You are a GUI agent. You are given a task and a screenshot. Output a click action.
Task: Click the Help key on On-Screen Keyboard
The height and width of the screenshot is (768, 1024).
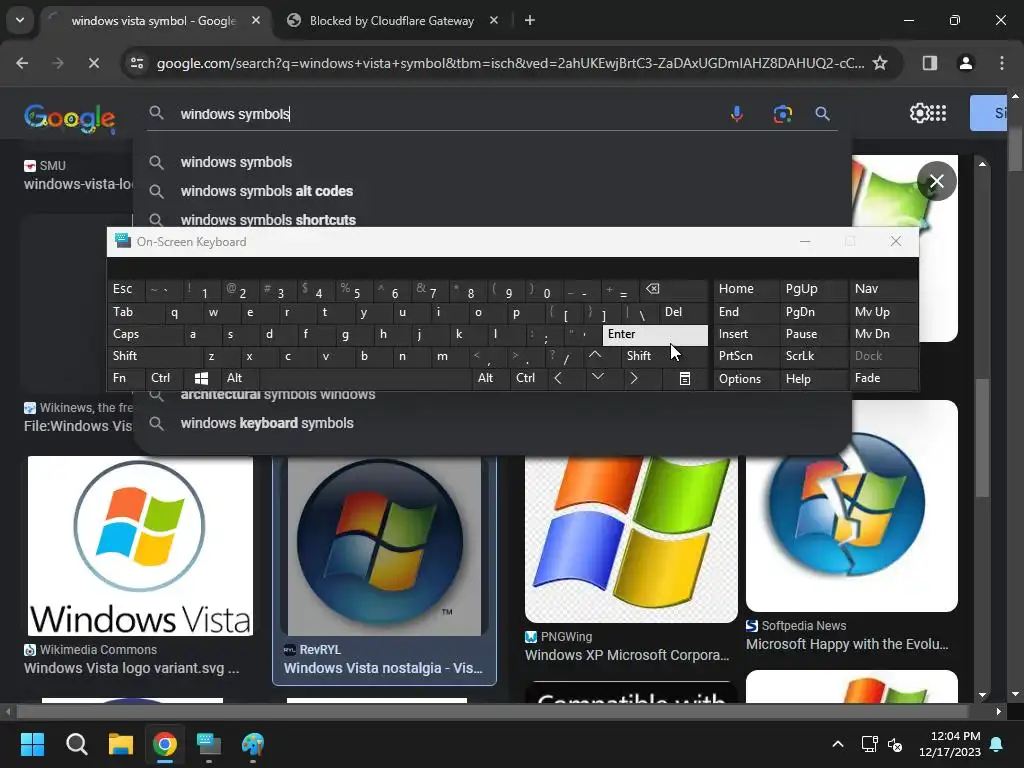(x=814, y=378)
